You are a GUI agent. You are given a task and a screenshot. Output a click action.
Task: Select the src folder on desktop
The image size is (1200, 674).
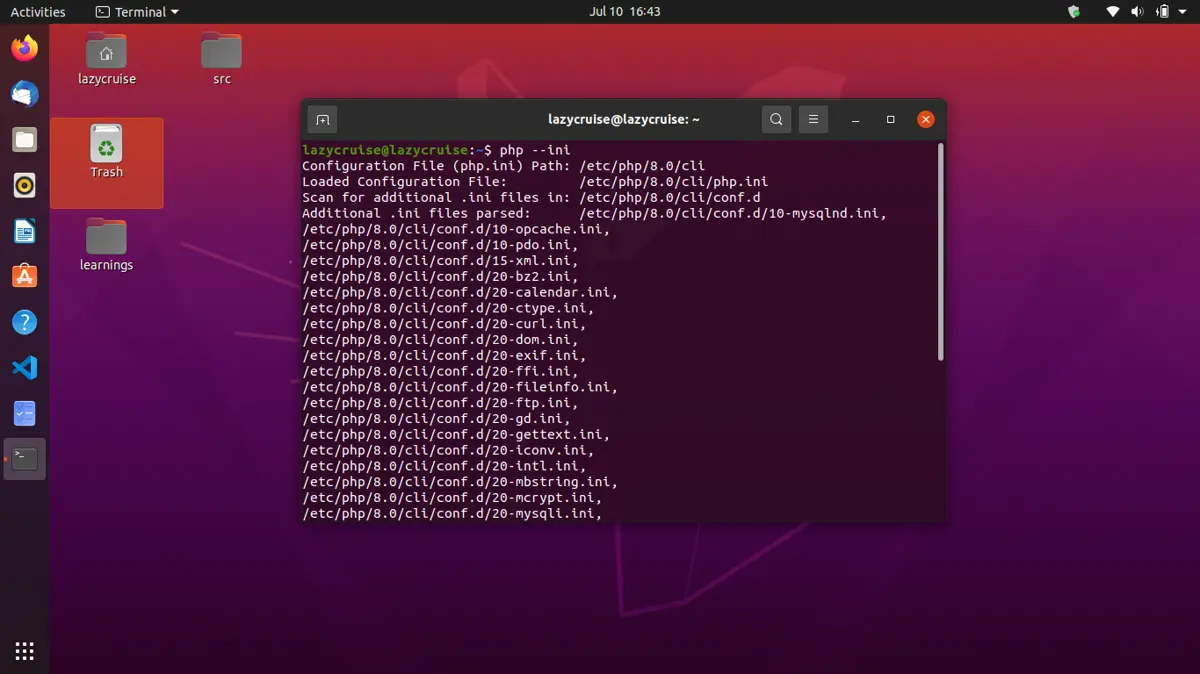click(x=221, y=58)
